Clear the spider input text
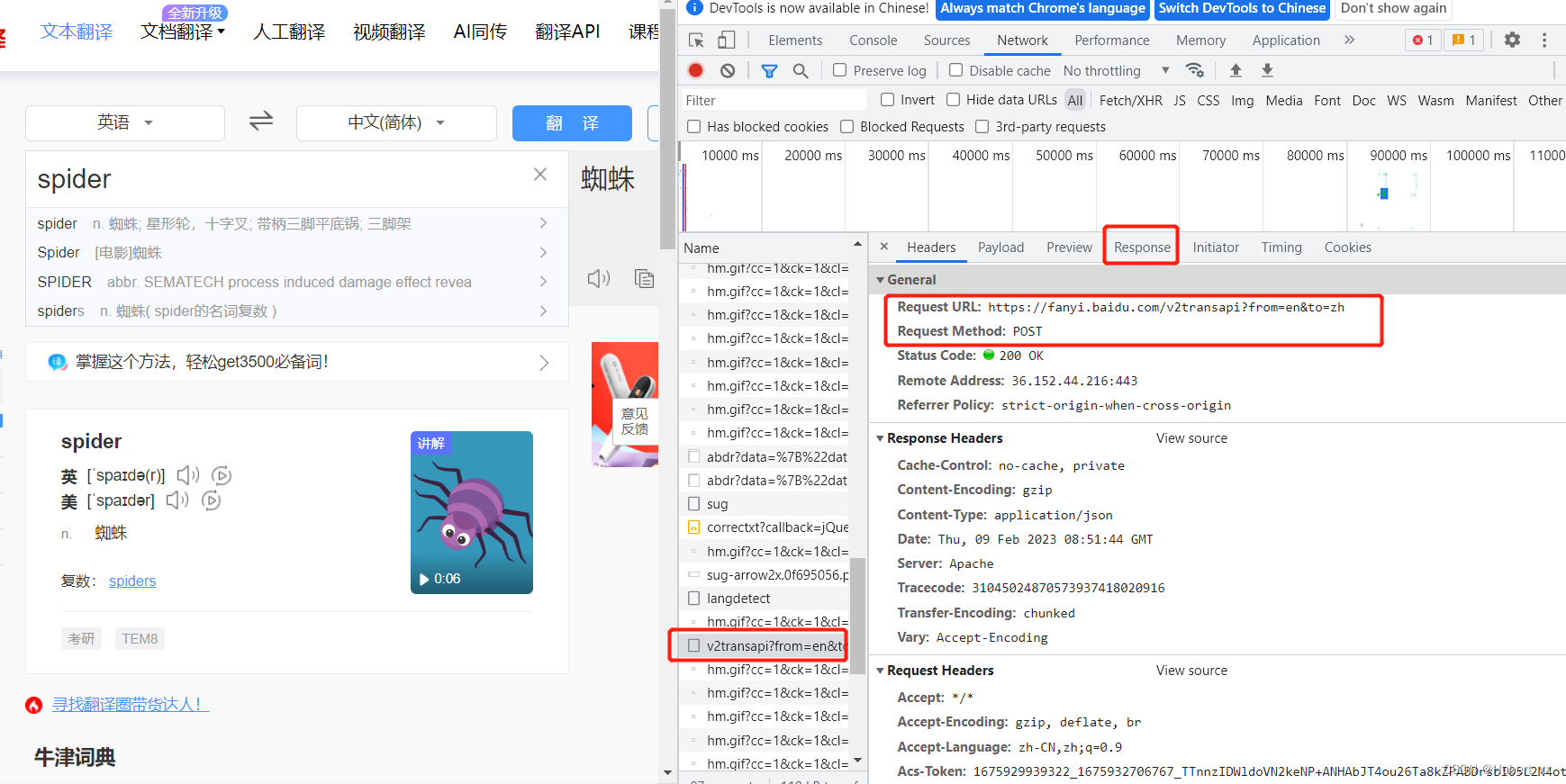1566x784 pixels. [x=540, y=174]
